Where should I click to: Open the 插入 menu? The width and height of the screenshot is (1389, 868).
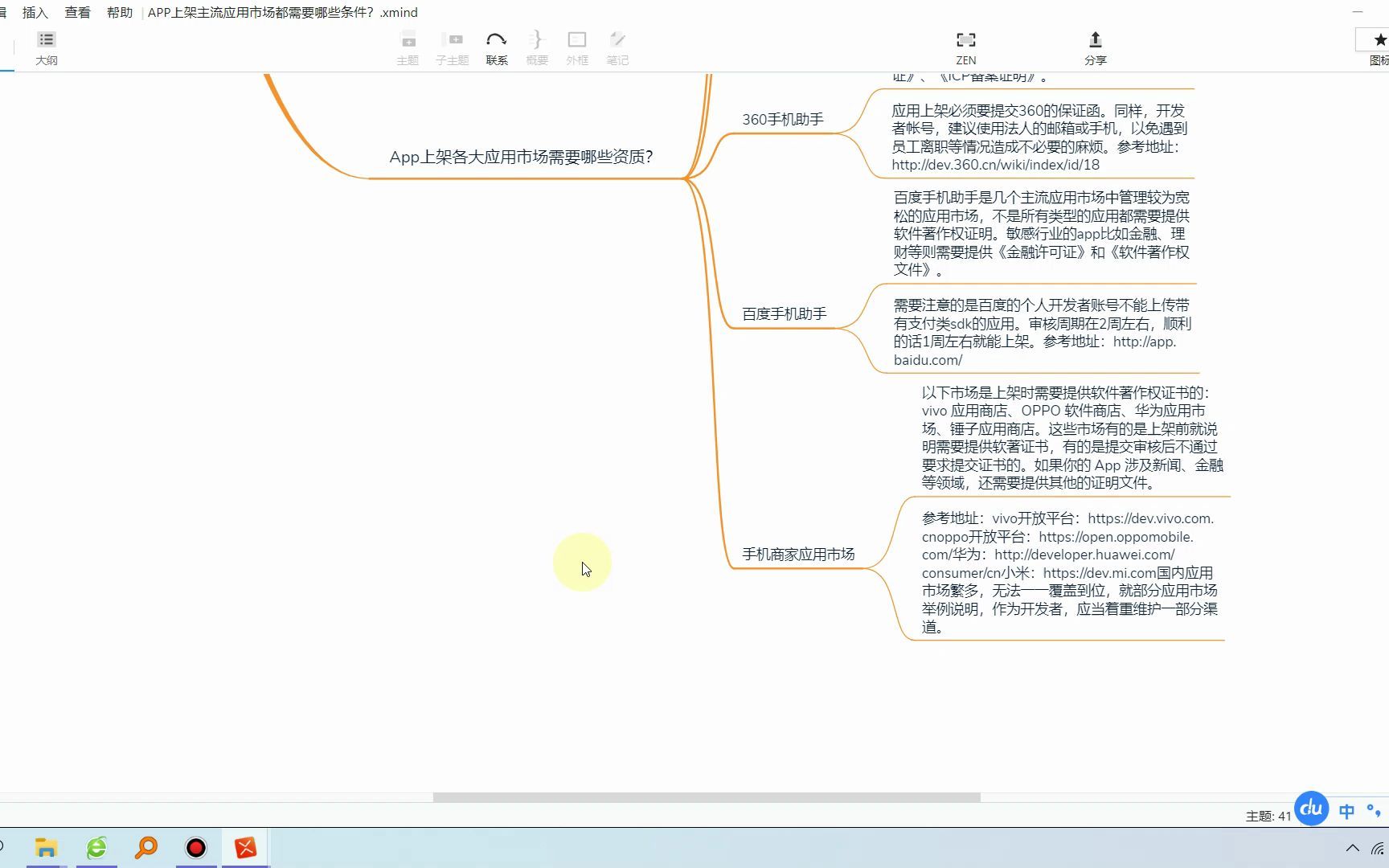(x=35, y=12)
